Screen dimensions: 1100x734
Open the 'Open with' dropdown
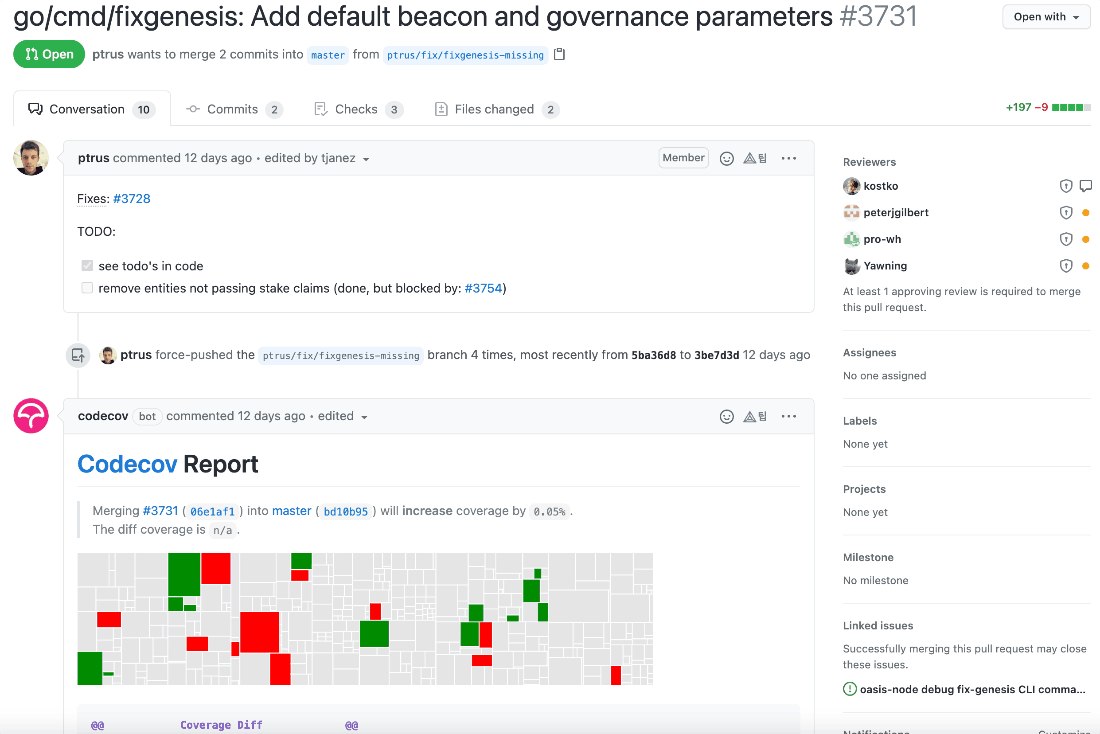coord(1046,17)
